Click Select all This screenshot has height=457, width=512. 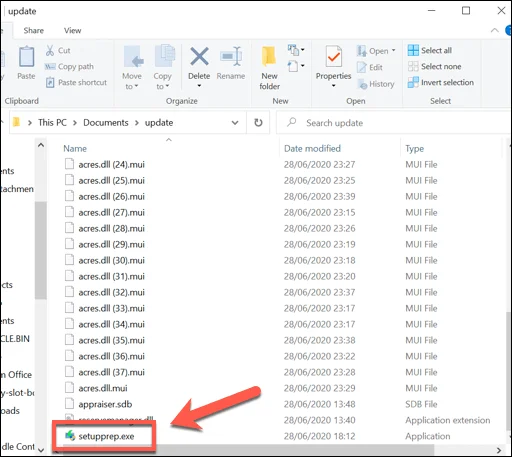click(x=430, y=50)
